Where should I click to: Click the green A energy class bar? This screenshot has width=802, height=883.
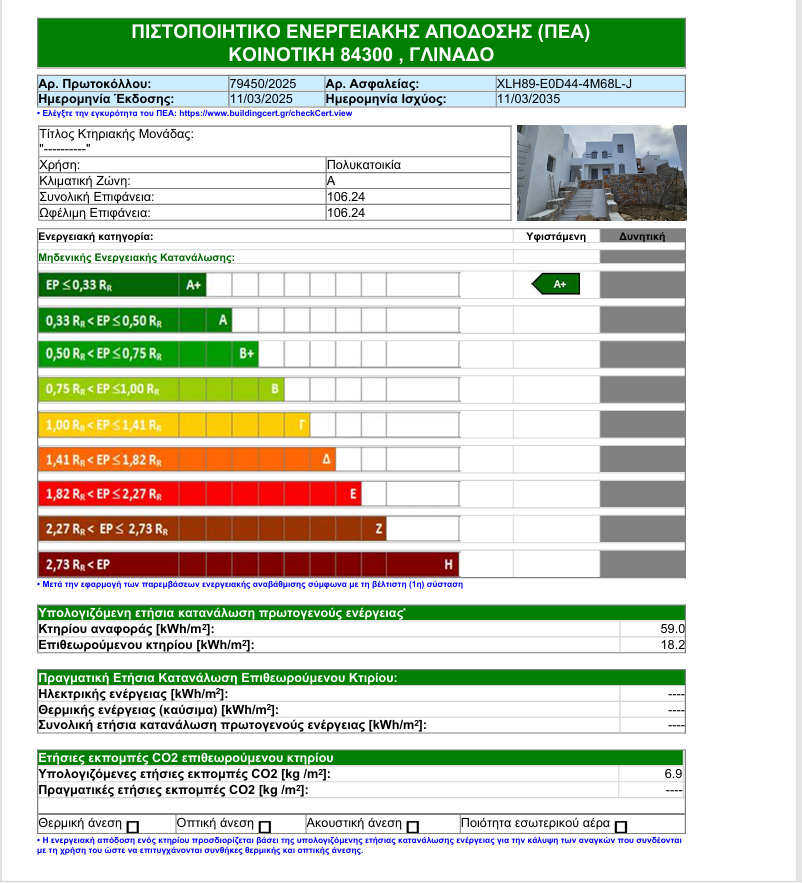[x=136, y=320]
